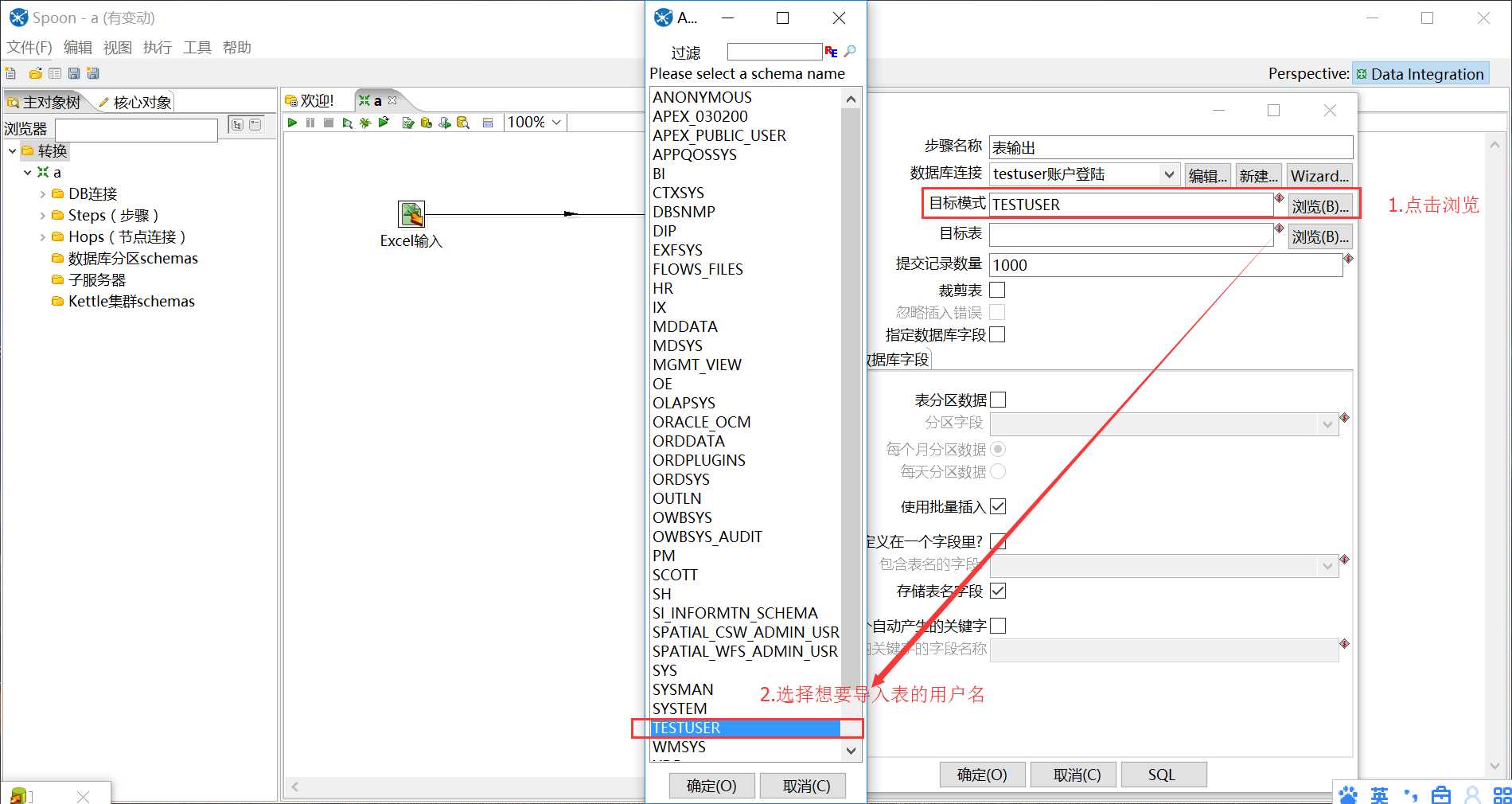1512x804 pixels.
Task: Click the 过滤 filter input field
Action: [774, 52]
